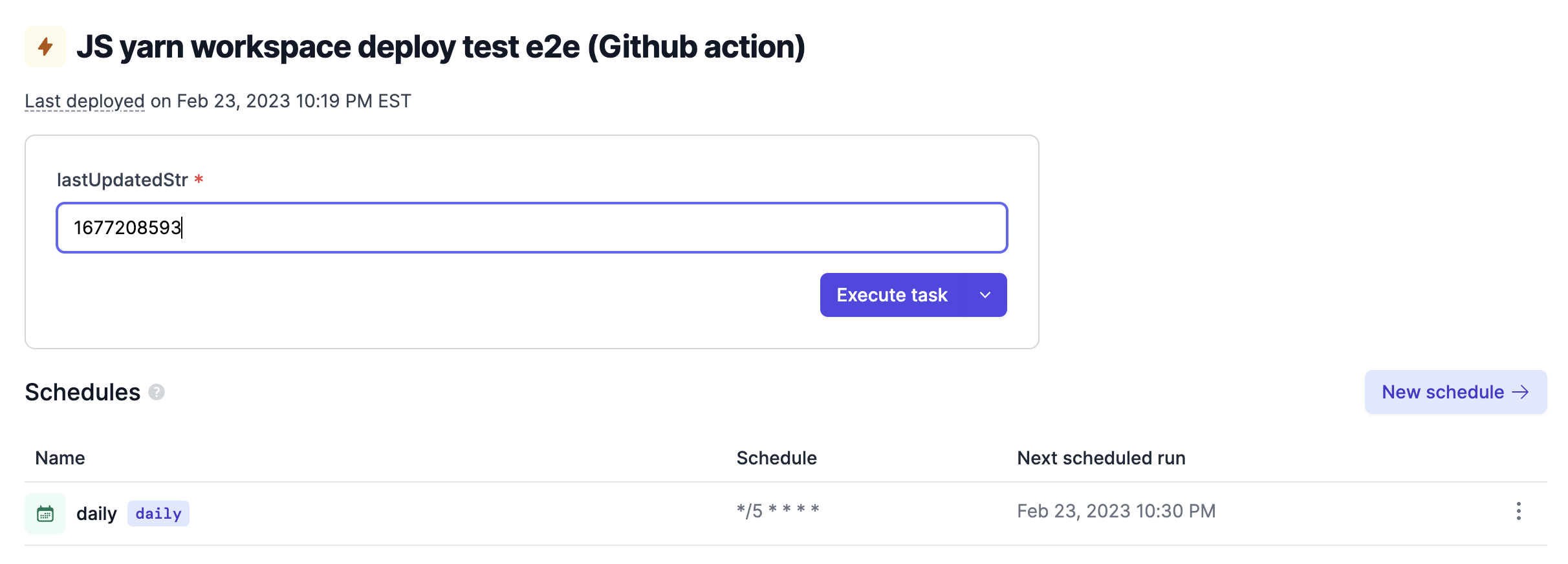Click the blue daily tag badge
The height and width of the screenshot is (564, 1568).
click(x=158, y=514)
